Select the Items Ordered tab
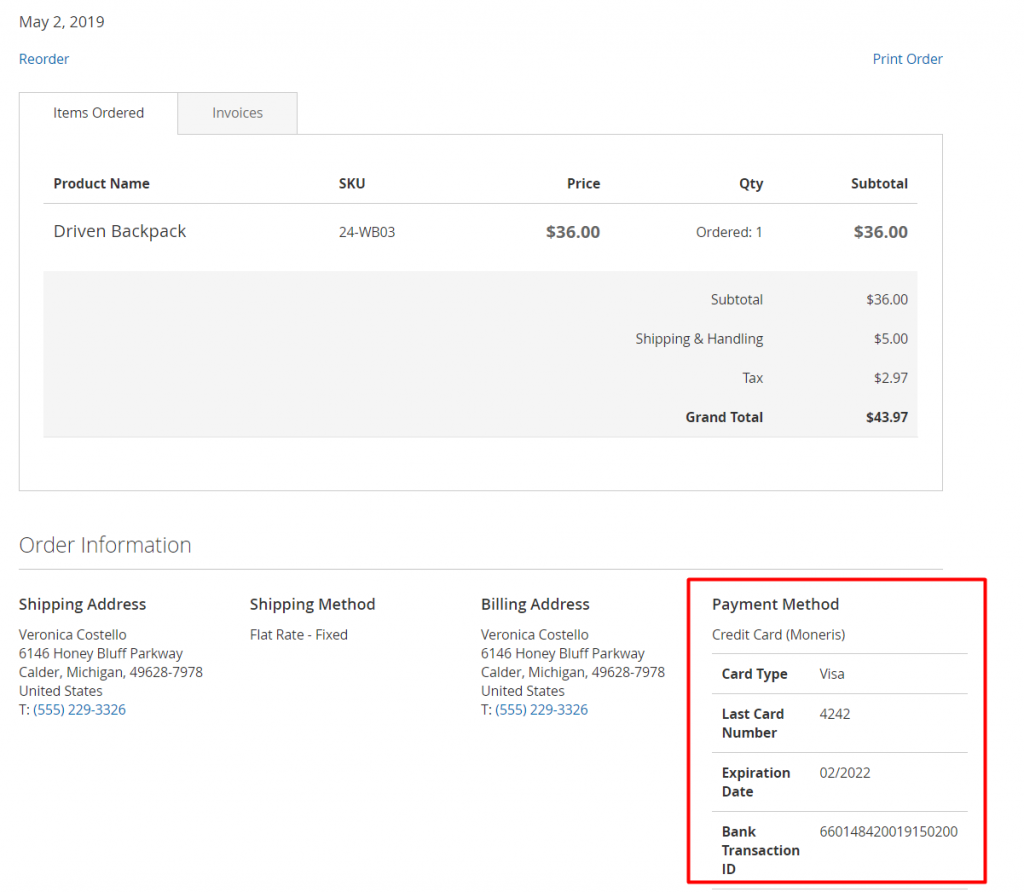Viewport: 1024px width, 892px height. pyautogui.click(x=98, y=113)
